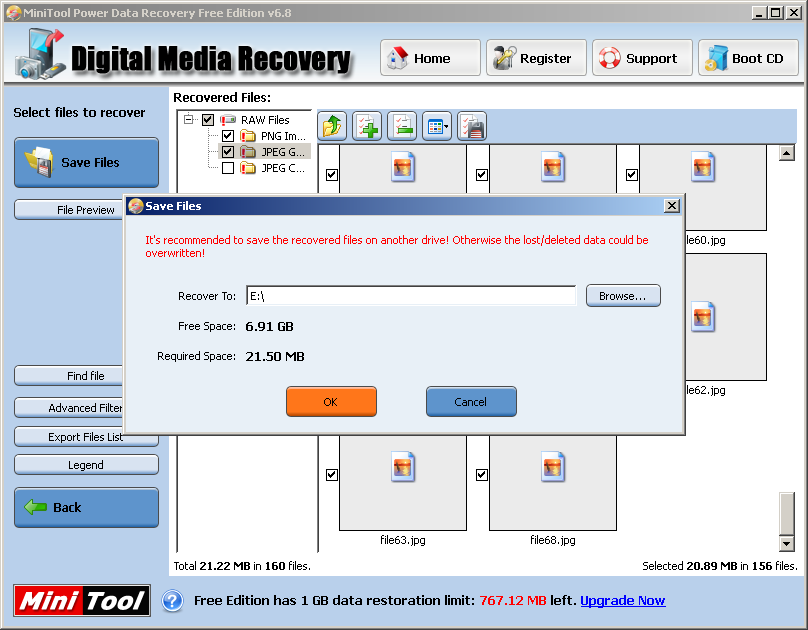The width and height of the screenshot is (808, 630).
Task: Toggle the RAW Files checkbox
Action: point(208,120)
